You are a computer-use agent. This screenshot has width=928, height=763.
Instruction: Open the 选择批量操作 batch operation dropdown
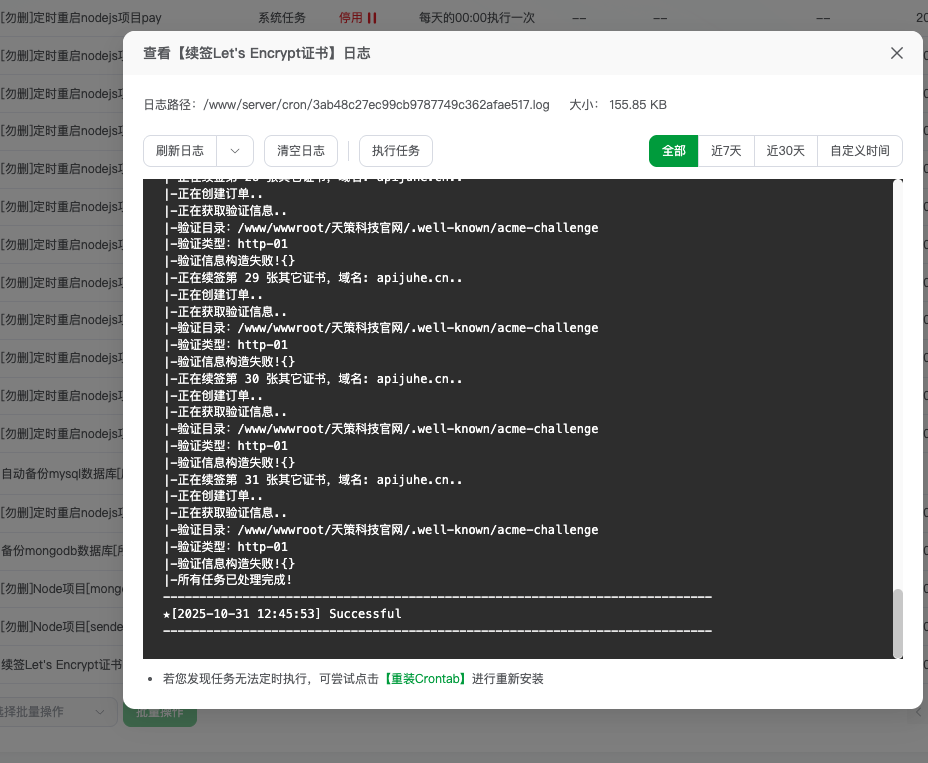tap(55, 710)
